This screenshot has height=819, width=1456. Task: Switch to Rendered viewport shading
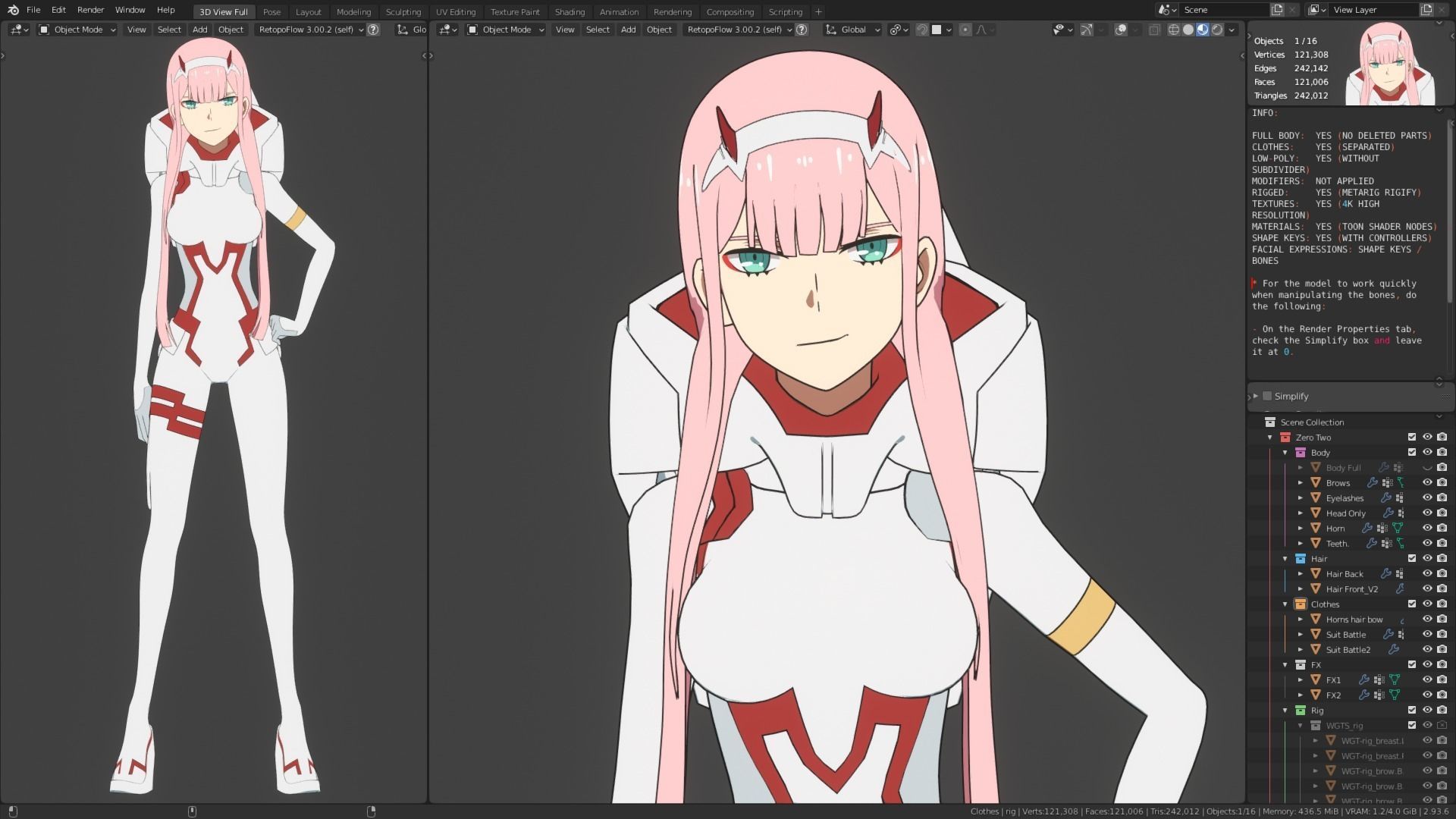point(1217,30)
